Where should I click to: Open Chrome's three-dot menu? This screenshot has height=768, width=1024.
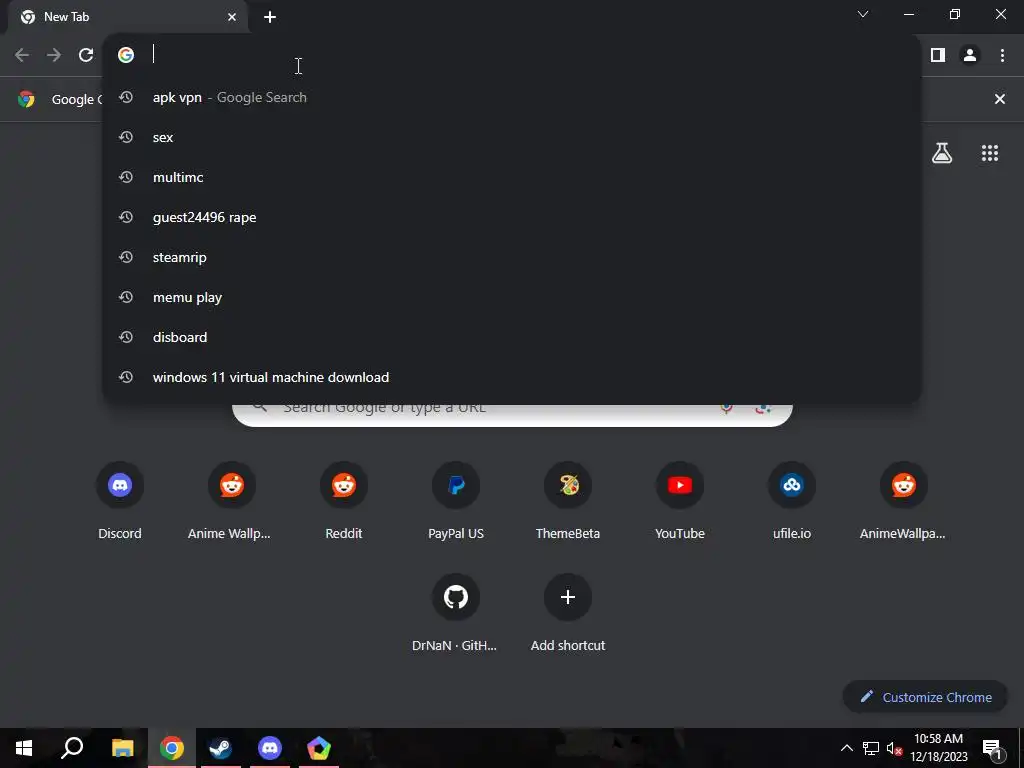[x=1002, y=55]
